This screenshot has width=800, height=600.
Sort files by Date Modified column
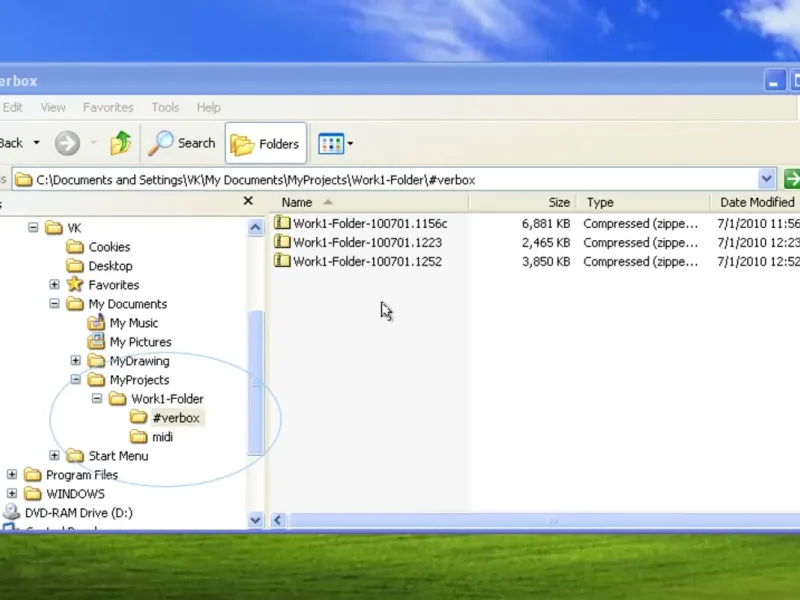pos(757,202)
